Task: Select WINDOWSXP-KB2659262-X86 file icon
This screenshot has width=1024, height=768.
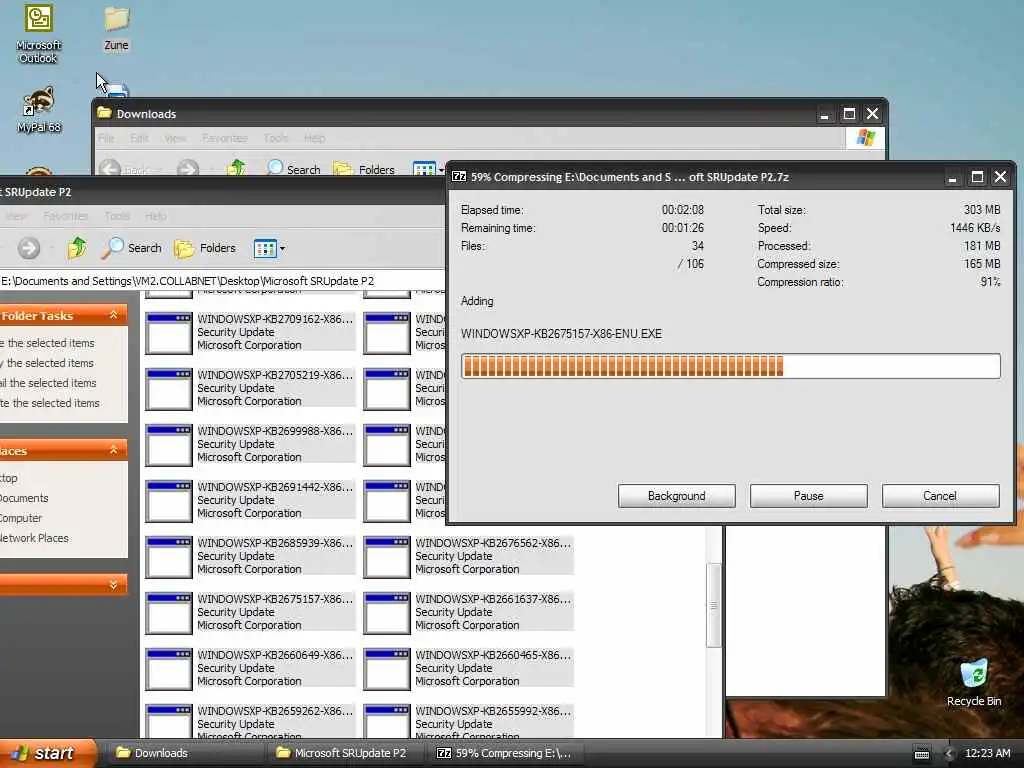Action: point(168,722)
